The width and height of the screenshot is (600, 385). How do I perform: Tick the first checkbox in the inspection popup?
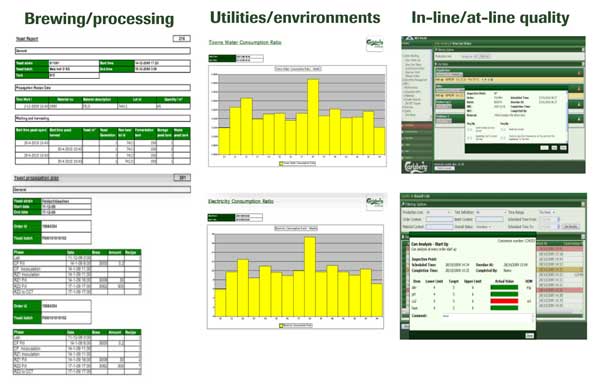click(x=470, y=130)
